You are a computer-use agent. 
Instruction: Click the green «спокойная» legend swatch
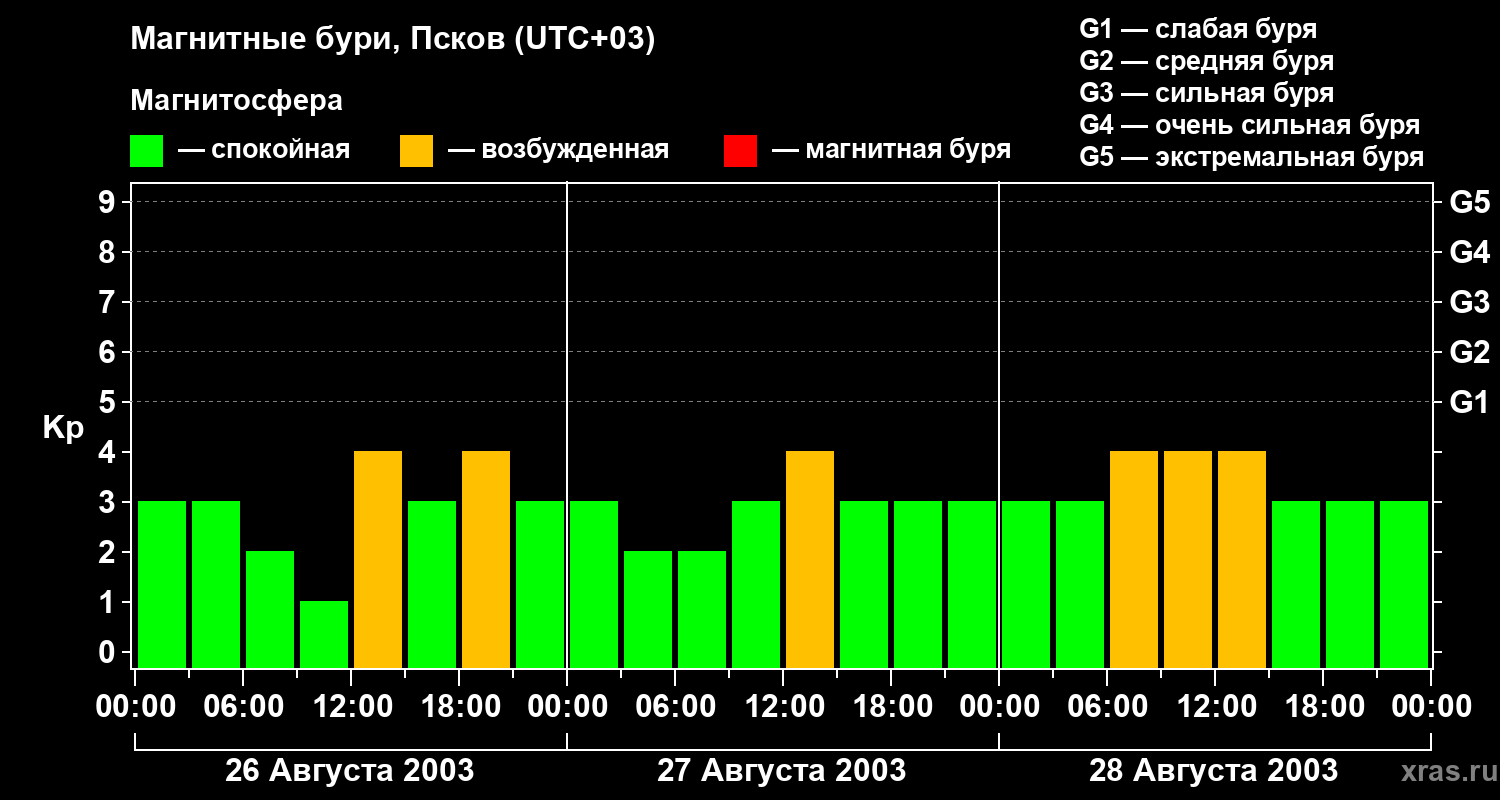147,151
